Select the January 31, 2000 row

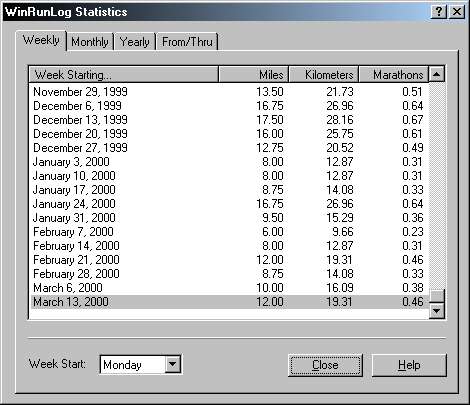229,218
